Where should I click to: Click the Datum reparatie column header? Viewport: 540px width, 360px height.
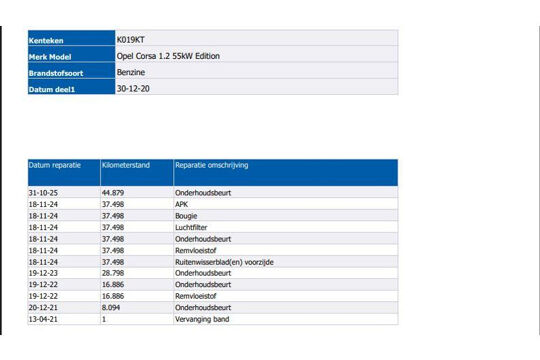pos(64,172)
